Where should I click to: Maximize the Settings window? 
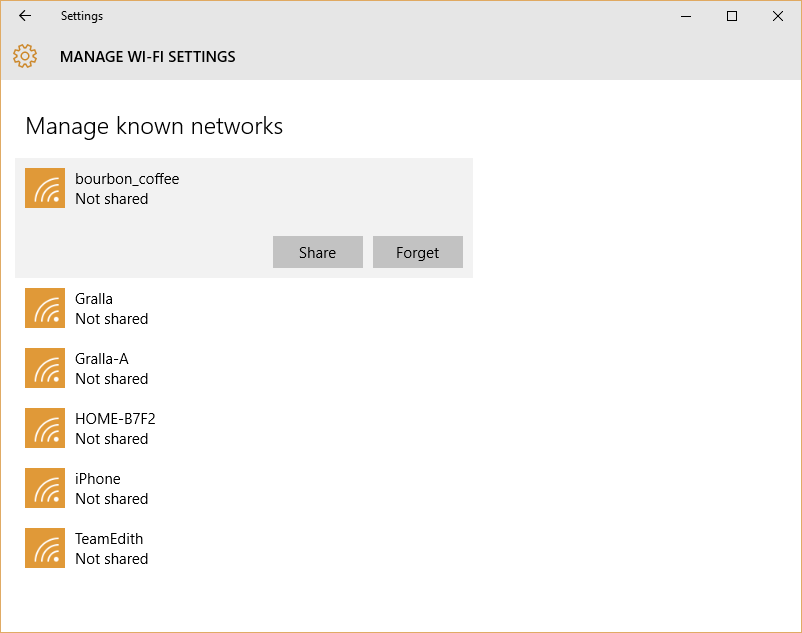click(732, 16)
